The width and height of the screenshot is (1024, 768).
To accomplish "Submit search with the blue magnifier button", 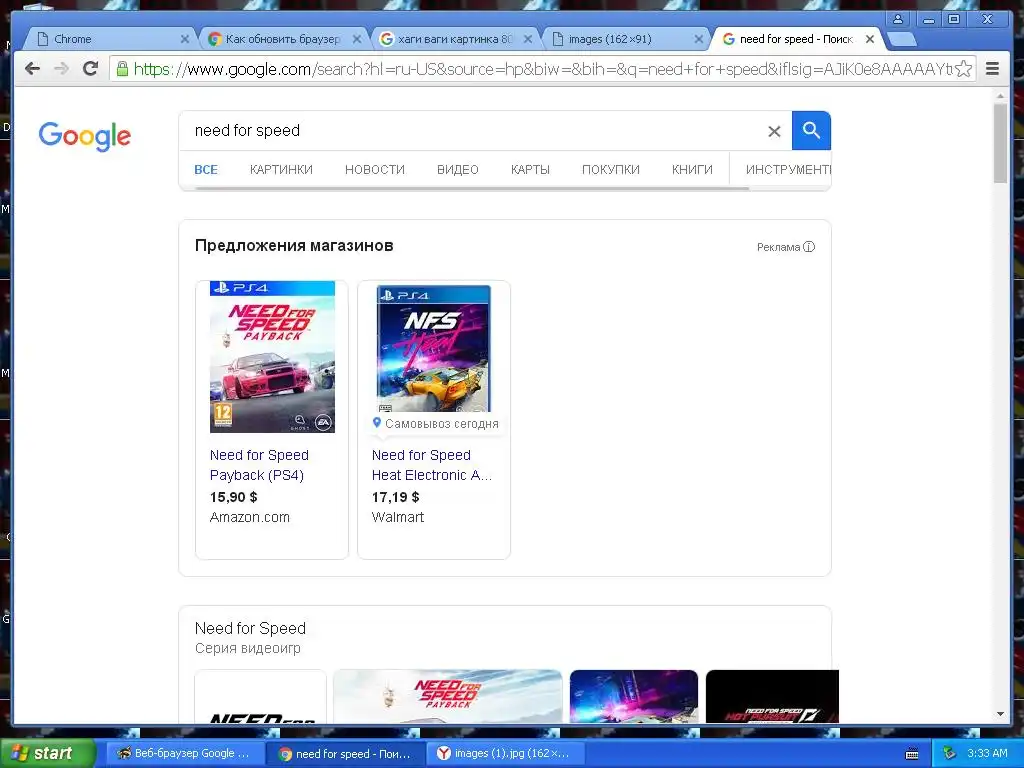I will coord(811,131).
